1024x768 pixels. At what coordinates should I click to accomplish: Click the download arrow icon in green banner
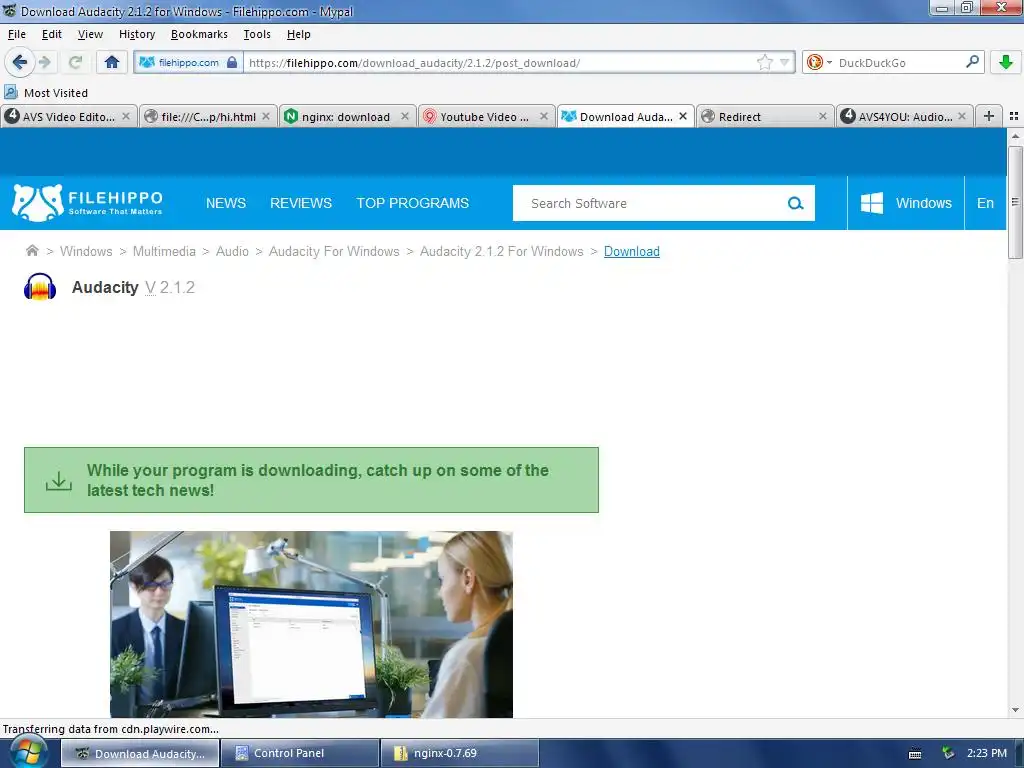click(59, 481)
